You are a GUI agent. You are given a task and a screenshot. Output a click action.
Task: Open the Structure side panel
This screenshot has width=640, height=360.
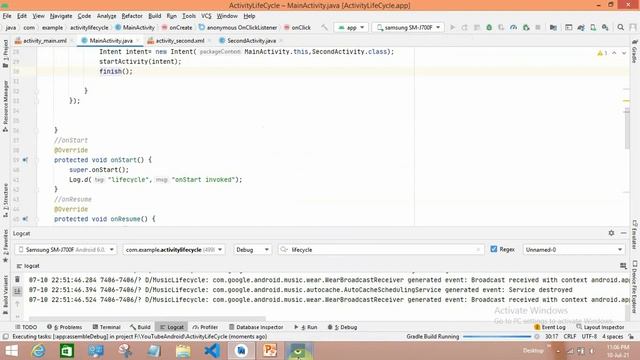[5, 200]
